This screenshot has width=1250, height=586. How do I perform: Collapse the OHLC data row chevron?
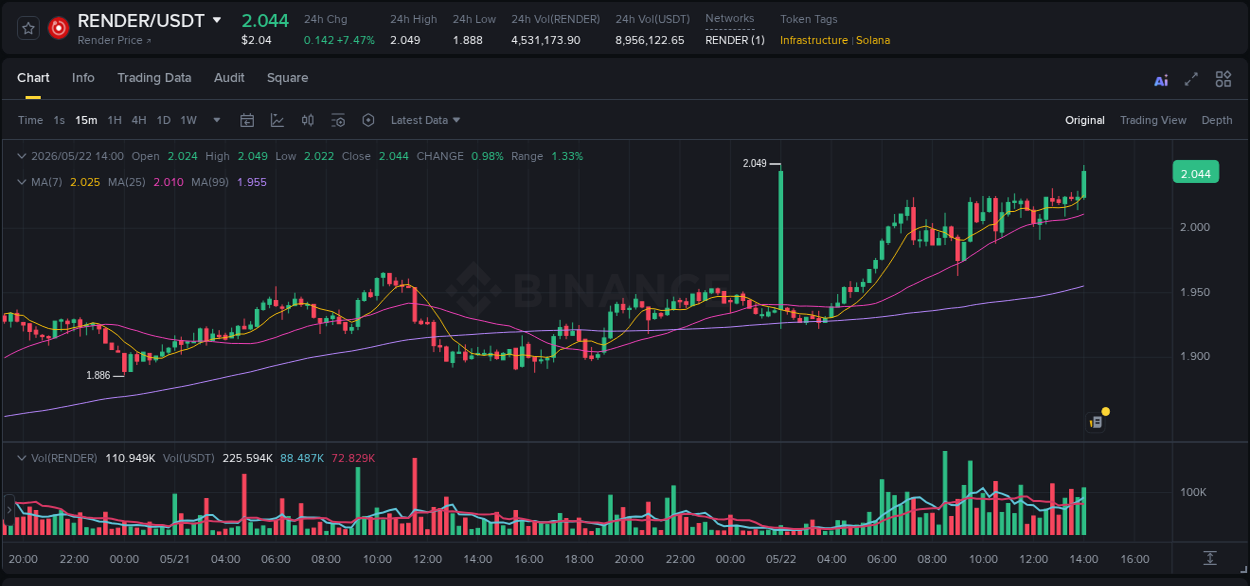click(22, 156)
